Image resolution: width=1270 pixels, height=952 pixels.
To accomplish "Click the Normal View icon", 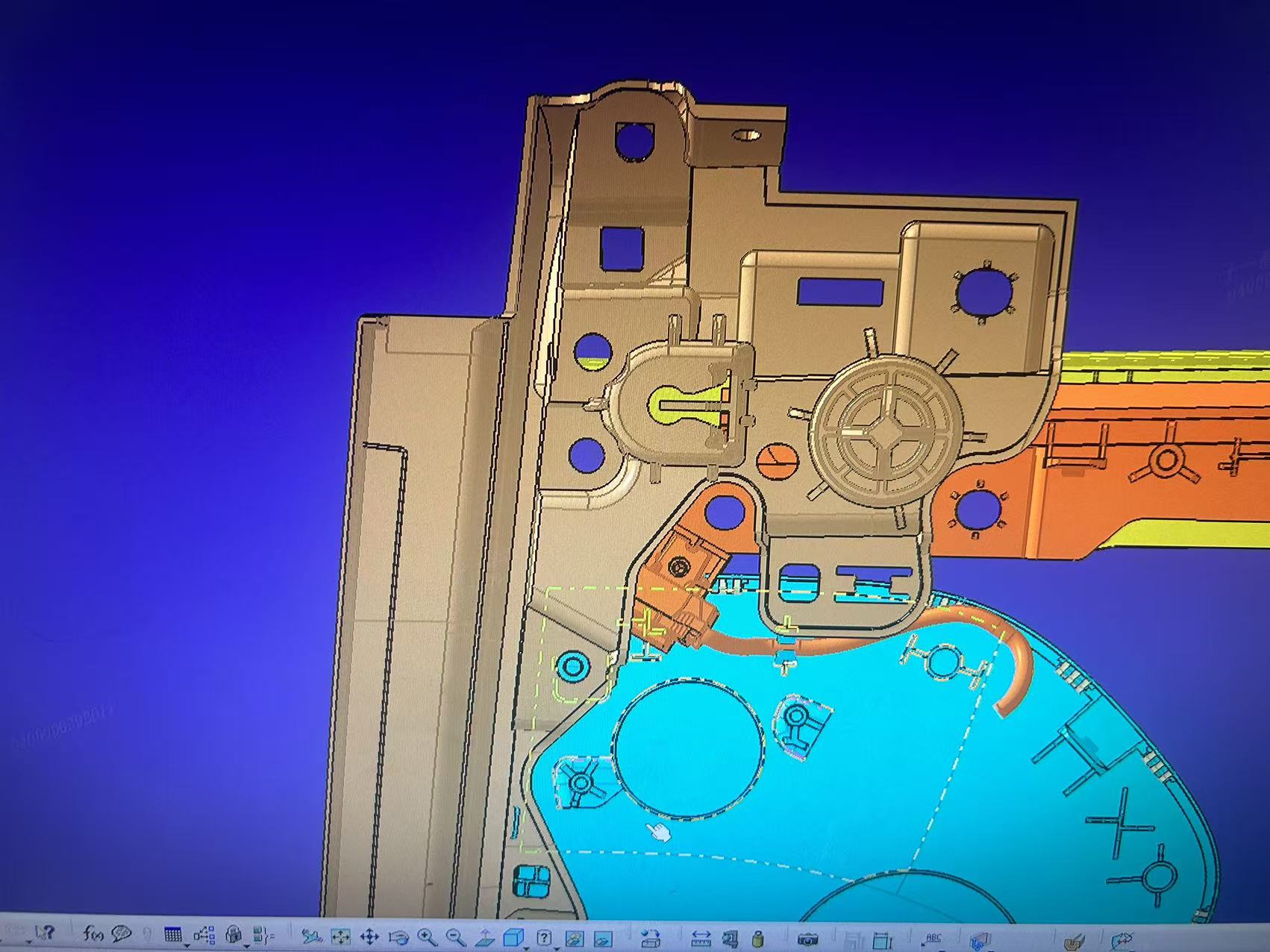I will (x=484, y=937).
